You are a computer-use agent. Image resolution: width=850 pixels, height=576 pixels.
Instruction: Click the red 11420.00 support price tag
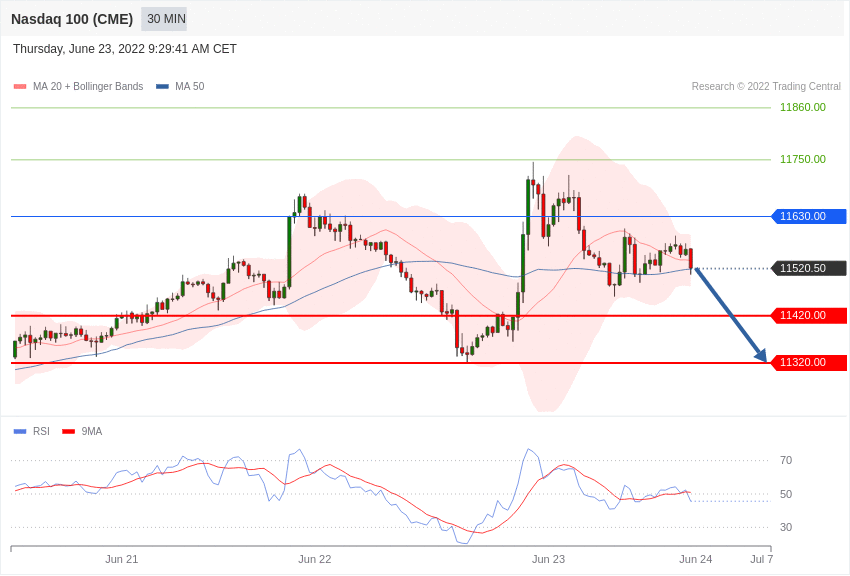[x=808, y=315]
